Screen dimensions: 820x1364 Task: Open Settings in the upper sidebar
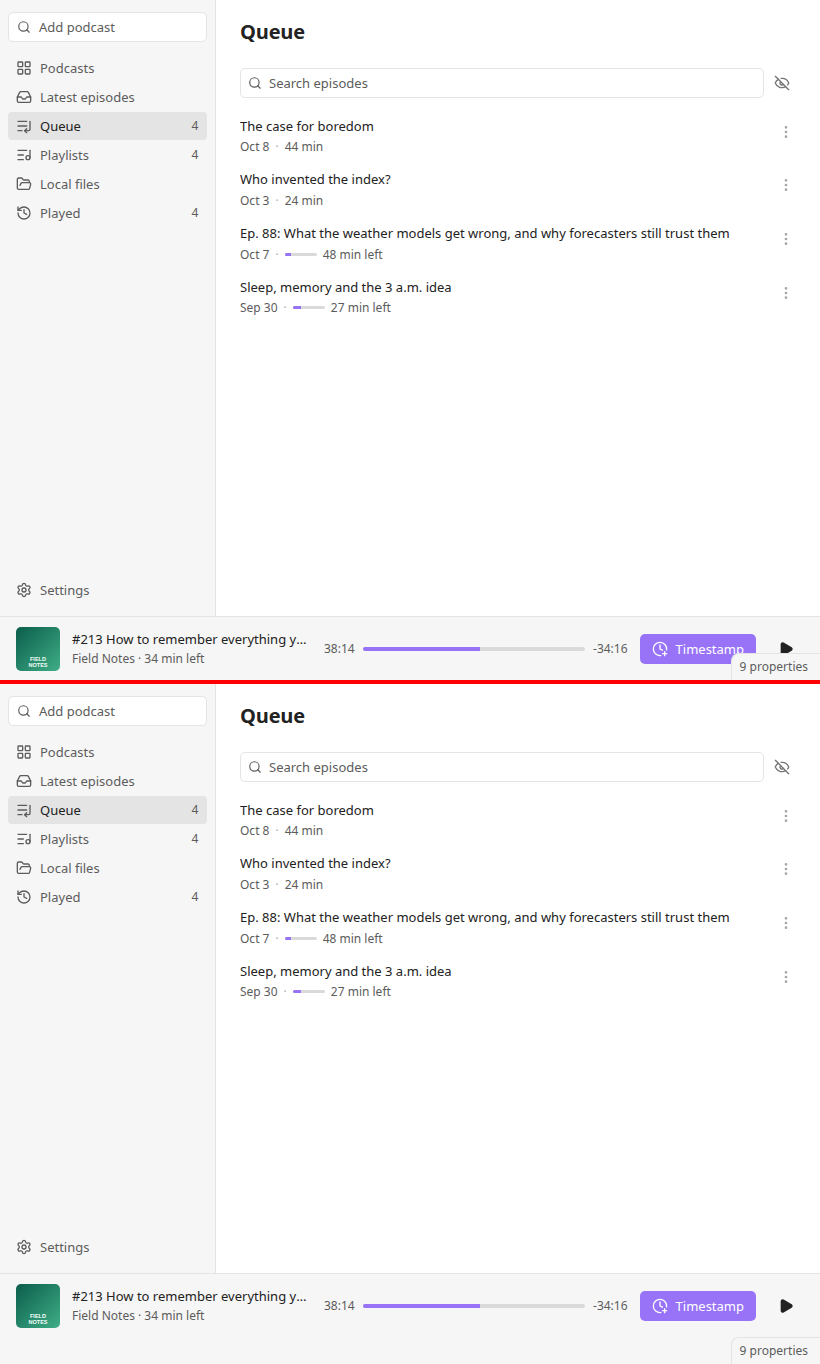click(x=107, y=590)
